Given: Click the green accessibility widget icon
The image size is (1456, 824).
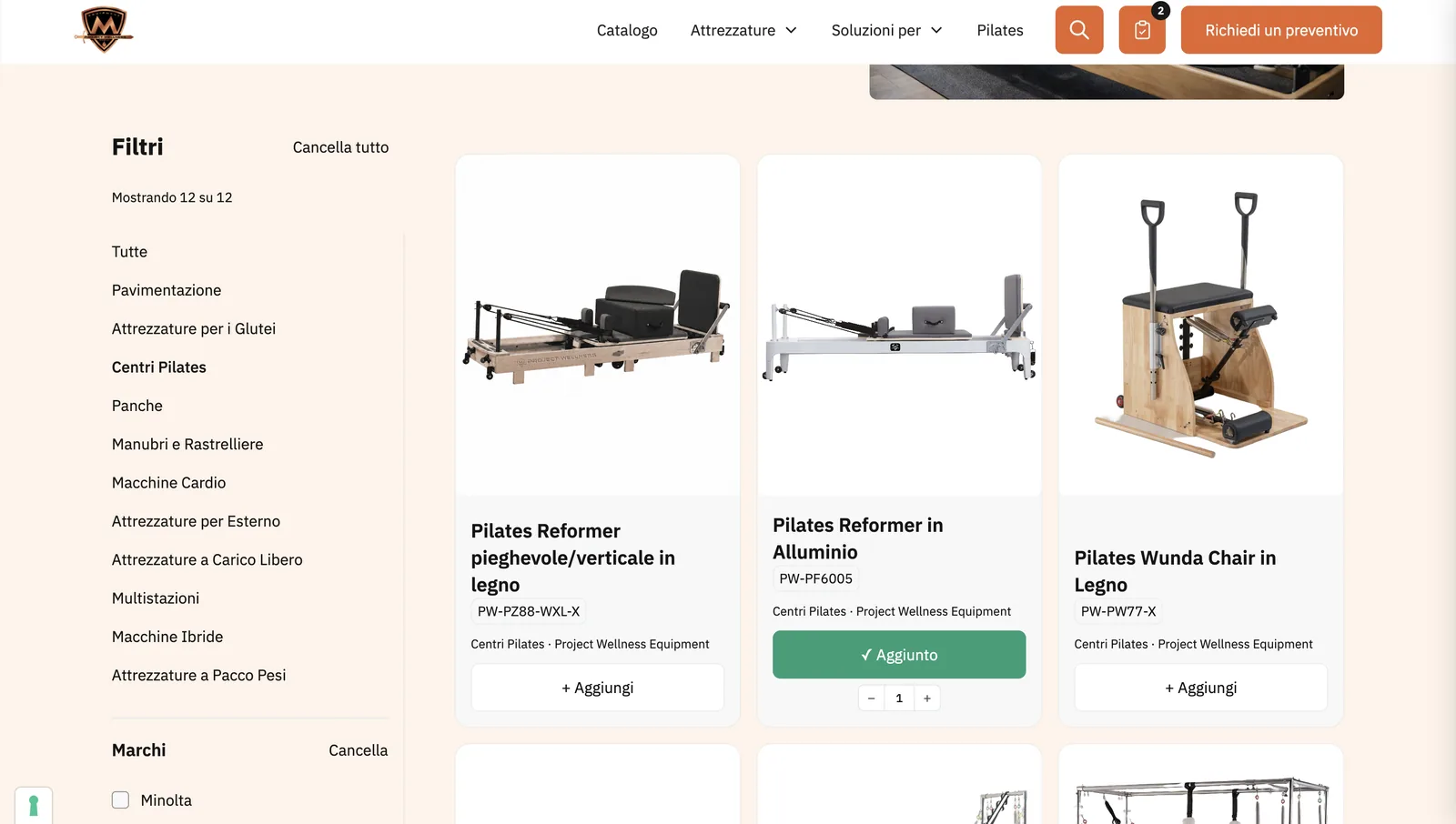Looking at the screenshot, I should pyautogui.click(x=34, y=806).
